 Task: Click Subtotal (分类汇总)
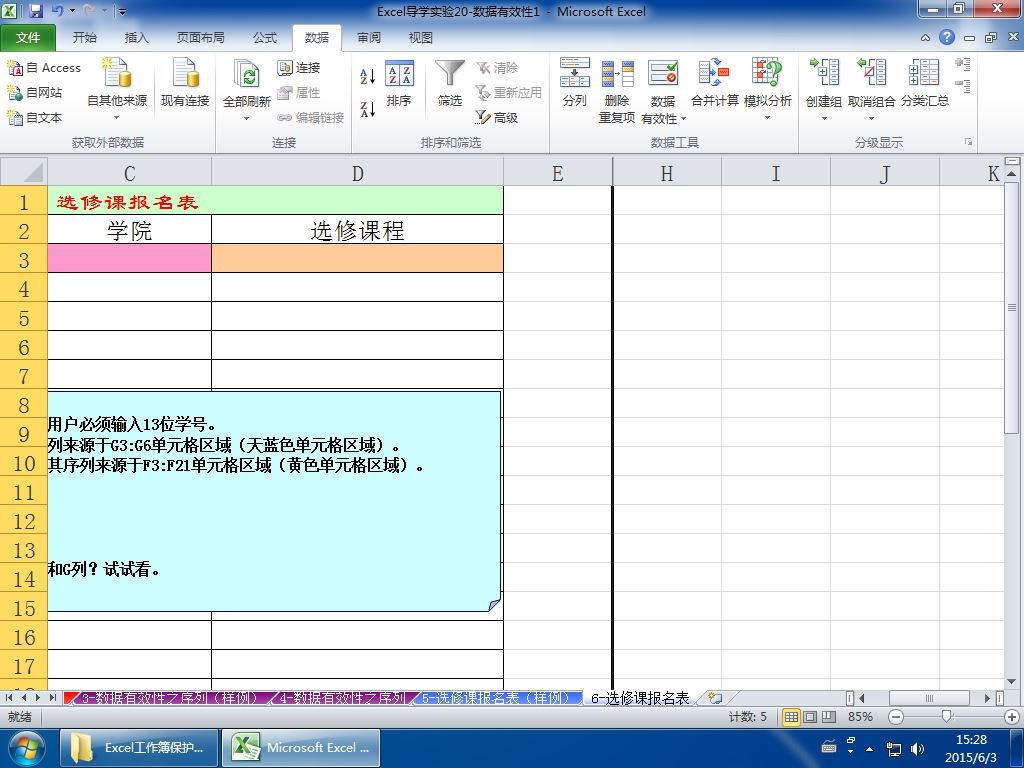point(925,83)
